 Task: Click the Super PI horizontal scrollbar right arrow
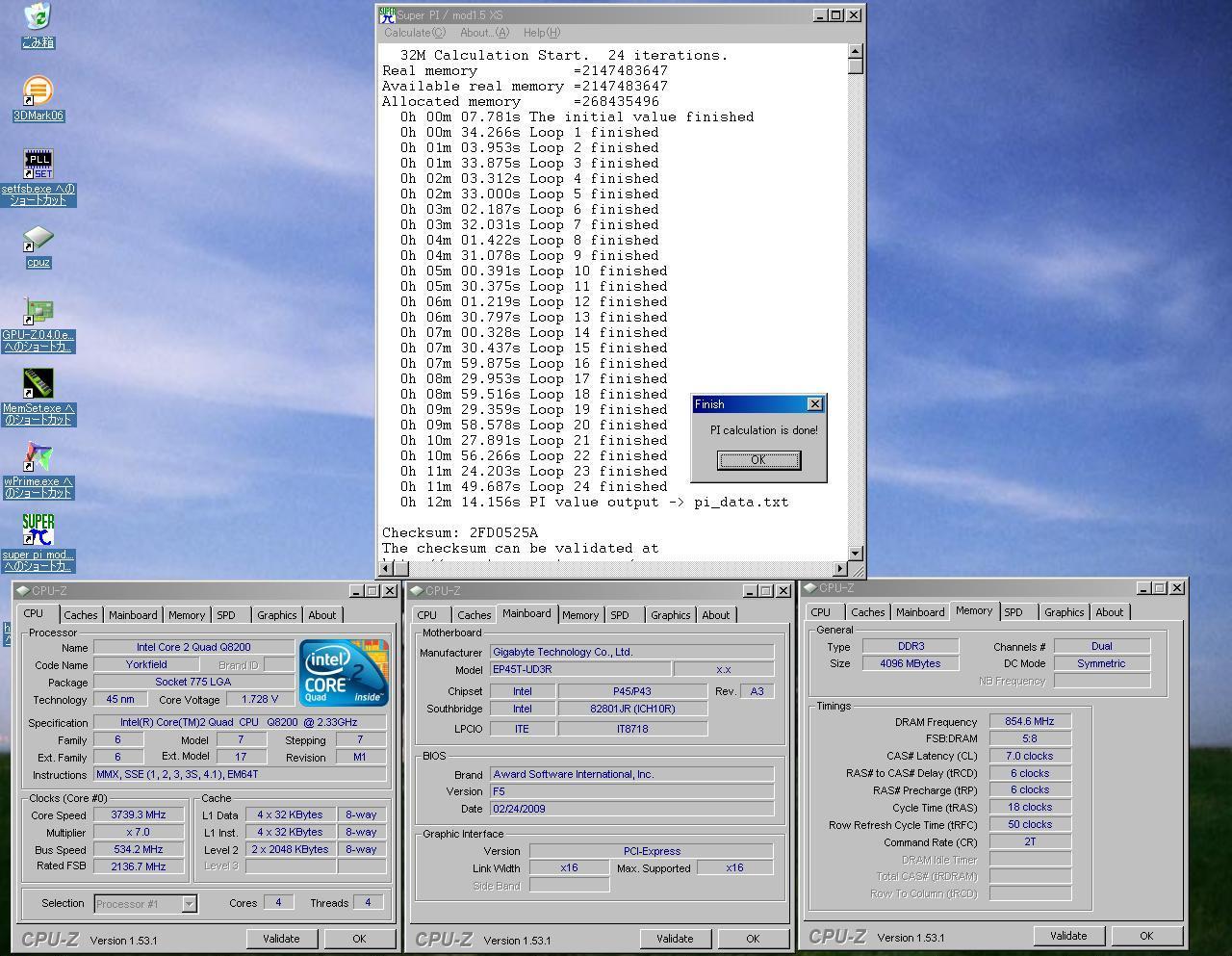[839, 568]
